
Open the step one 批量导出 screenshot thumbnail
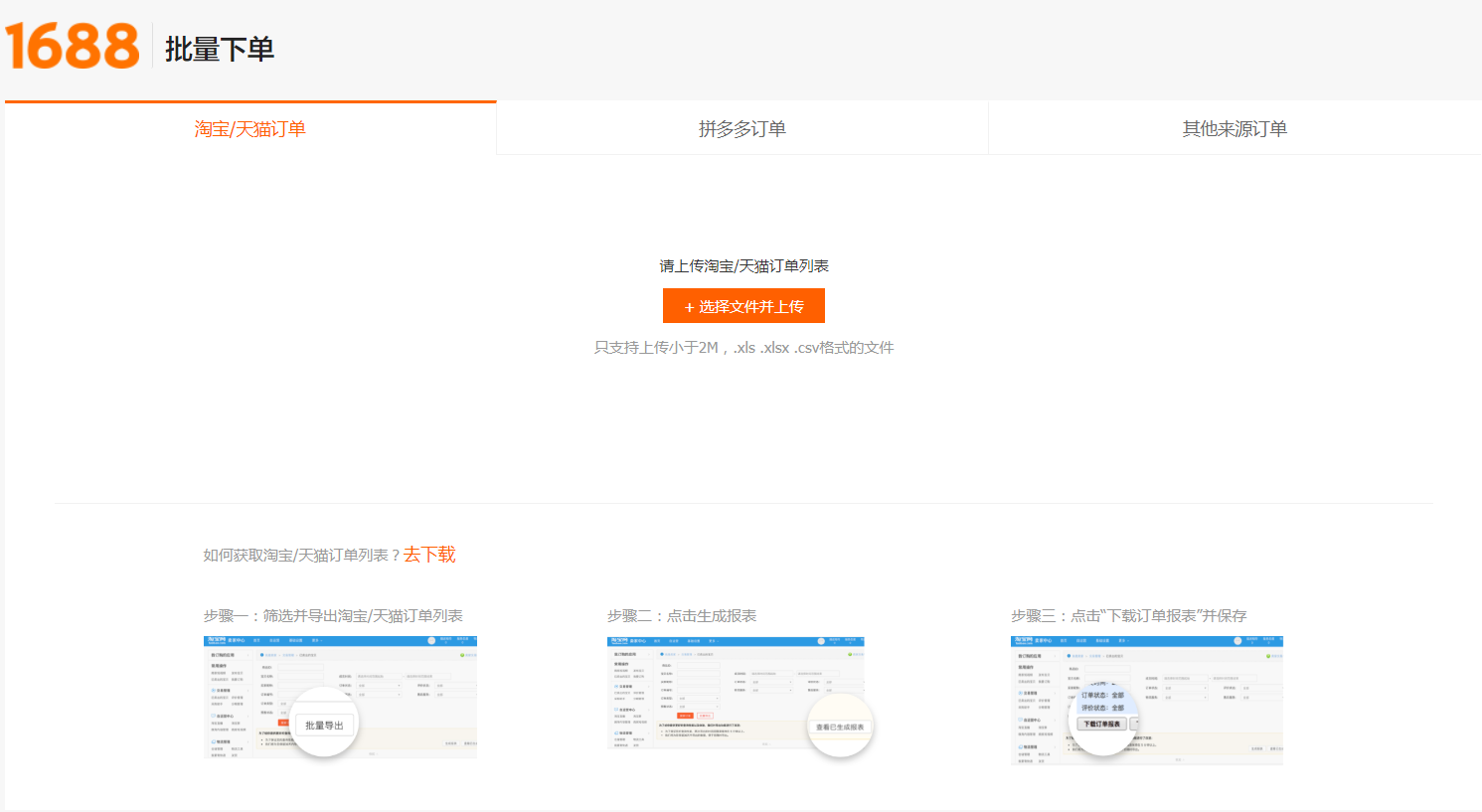340,697
